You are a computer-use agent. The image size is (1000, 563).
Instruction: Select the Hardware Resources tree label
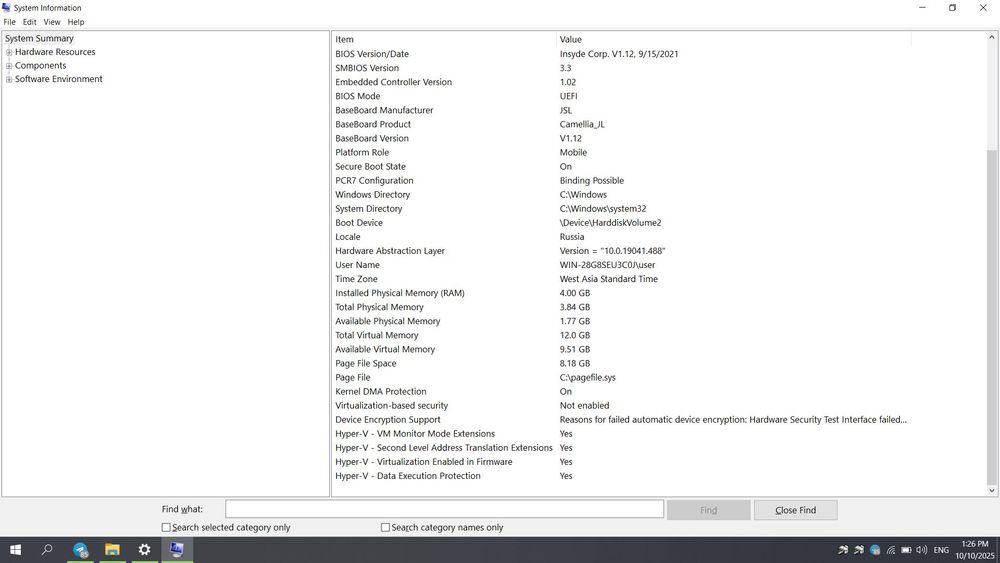55,52
